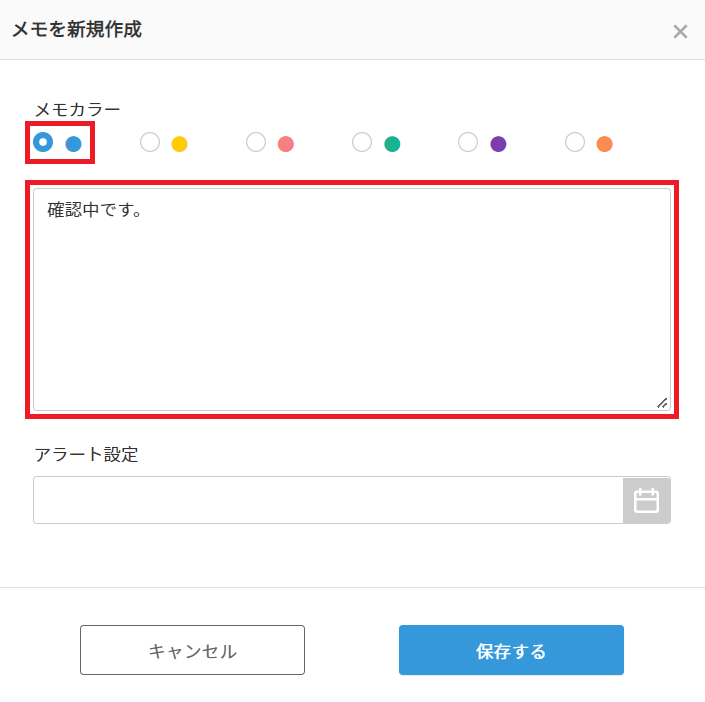Screen dimensions: 705x702
Task: Click the アラート設定 date input field
Action: tap(328, 500)
